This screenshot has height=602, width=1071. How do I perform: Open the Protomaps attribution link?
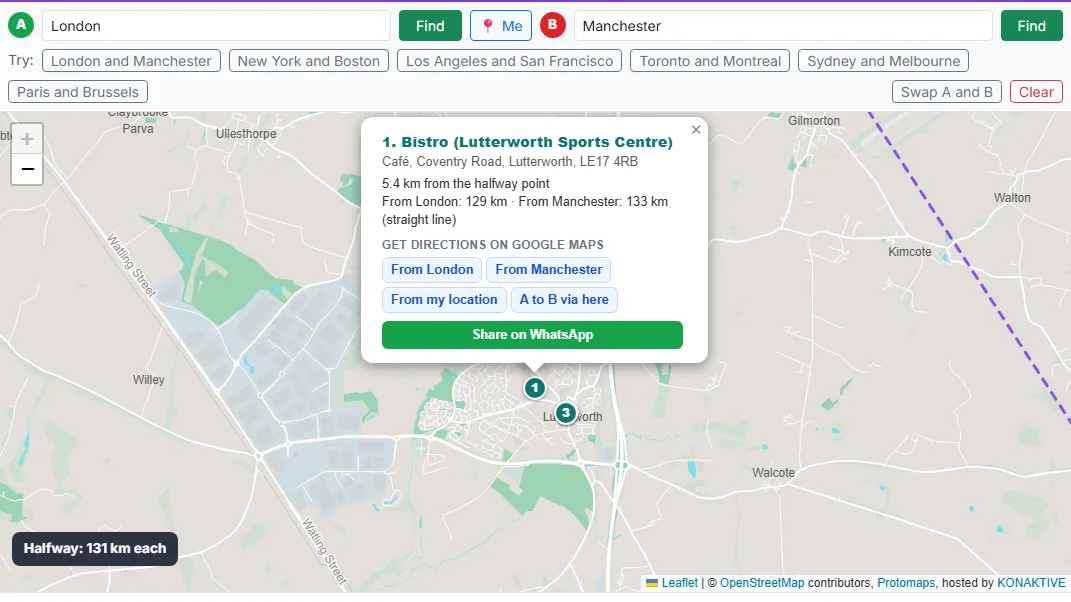pyautogui.click(x=906, y=583)
